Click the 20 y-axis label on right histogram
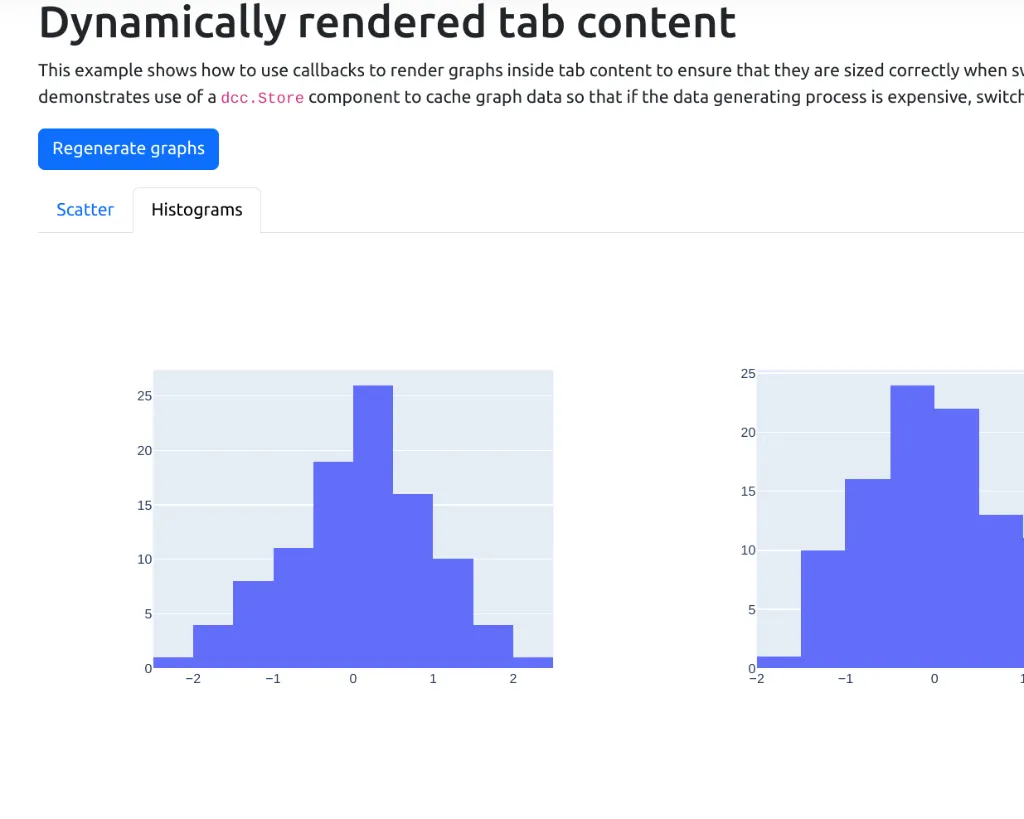The image size is (1024, 819). pyautogui.click(x=748, y=433)
